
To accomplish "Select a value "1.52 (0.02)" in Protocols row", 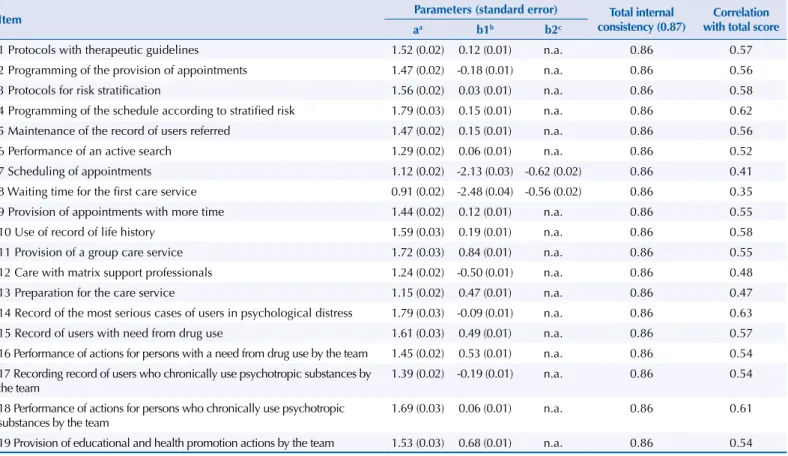I will click(x=418, y=50).
